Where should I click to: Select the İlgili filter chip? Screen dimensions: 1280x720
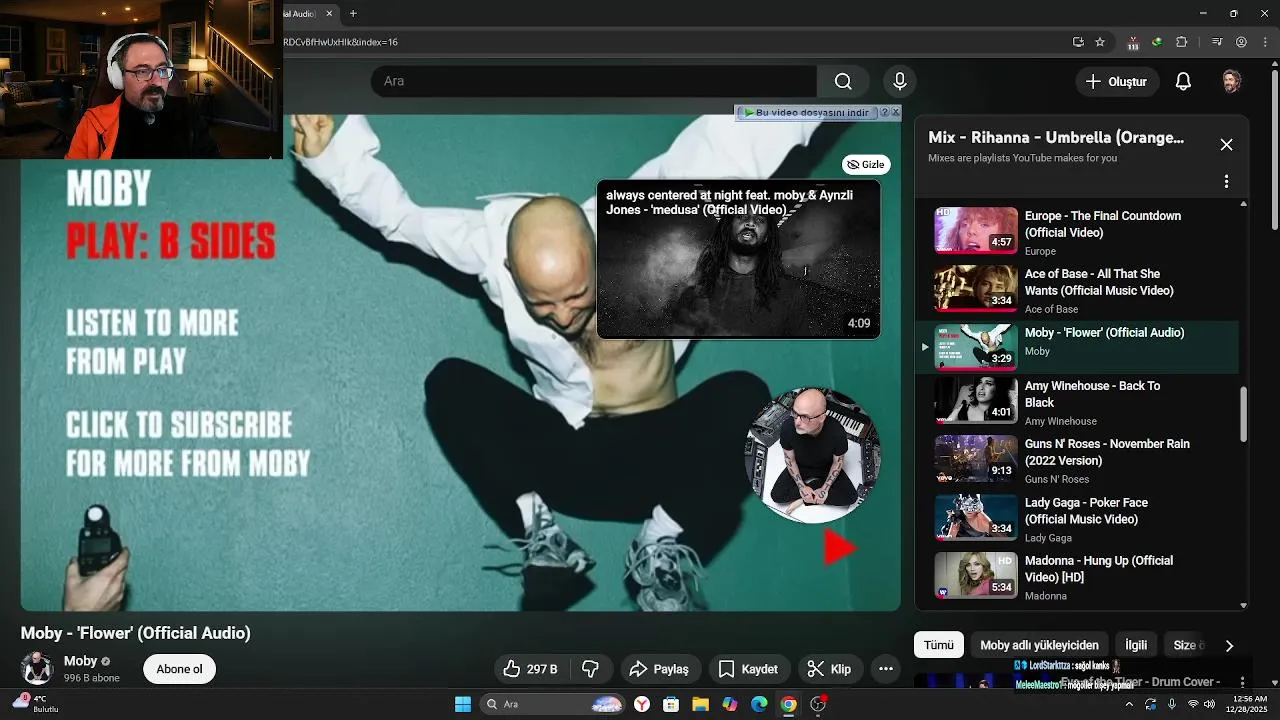1136,645
